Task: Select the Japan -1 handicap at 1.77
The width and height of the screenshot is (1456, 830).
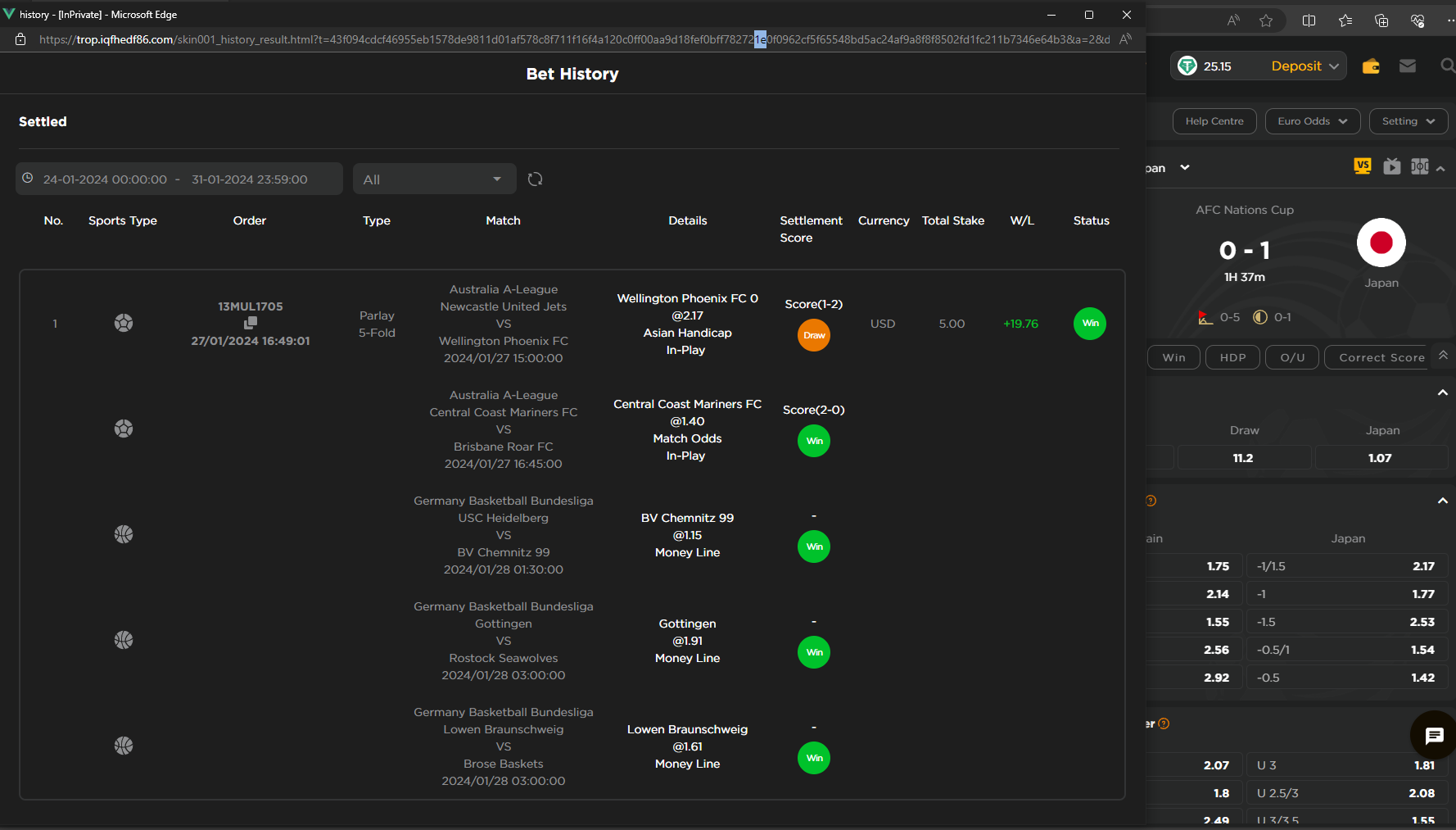Action: pyautogui.click(x=1347, y=594)
